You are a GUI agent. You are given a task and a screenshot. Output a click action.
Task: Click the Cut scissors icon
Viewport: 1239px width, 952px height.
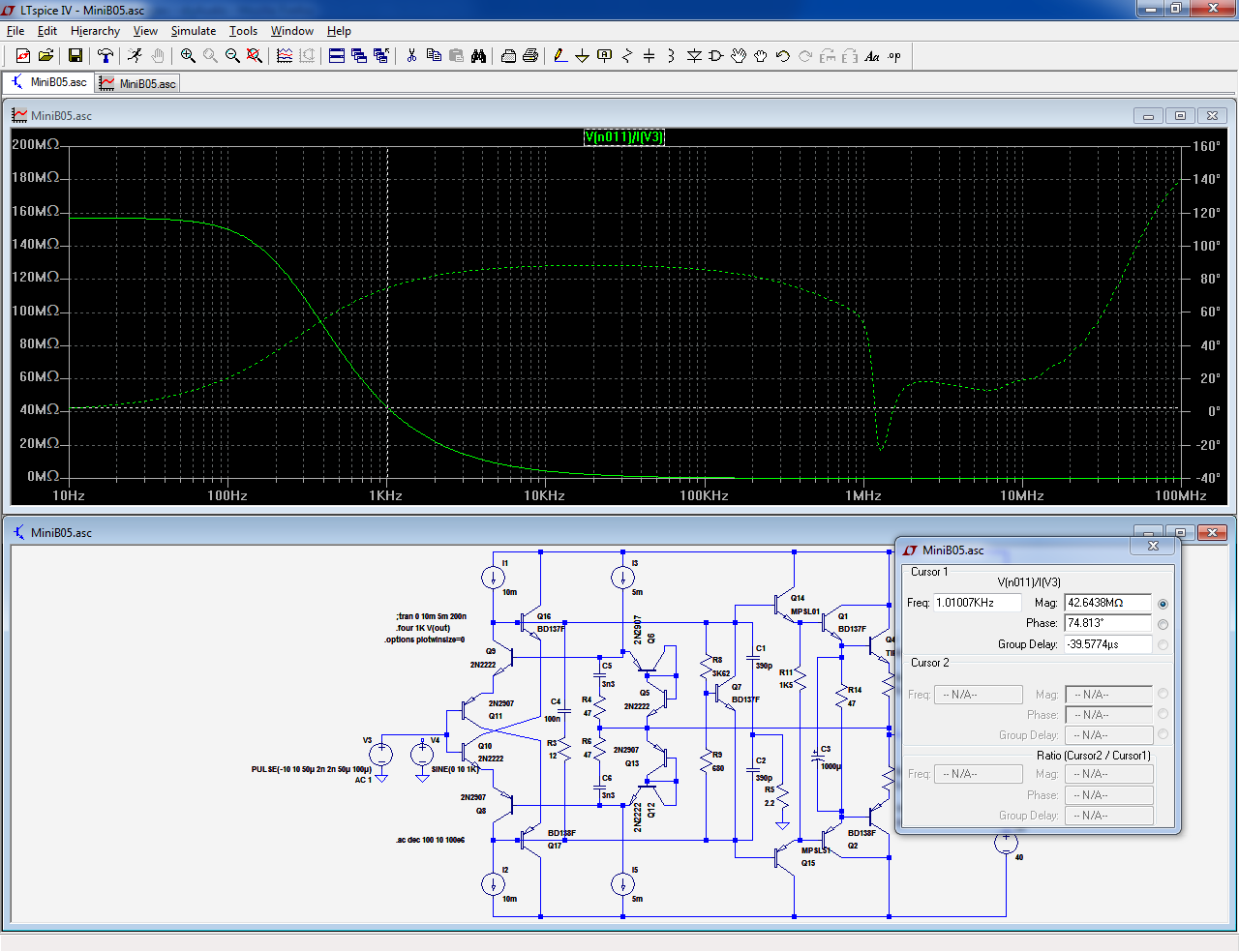click(x=411, y=56)
